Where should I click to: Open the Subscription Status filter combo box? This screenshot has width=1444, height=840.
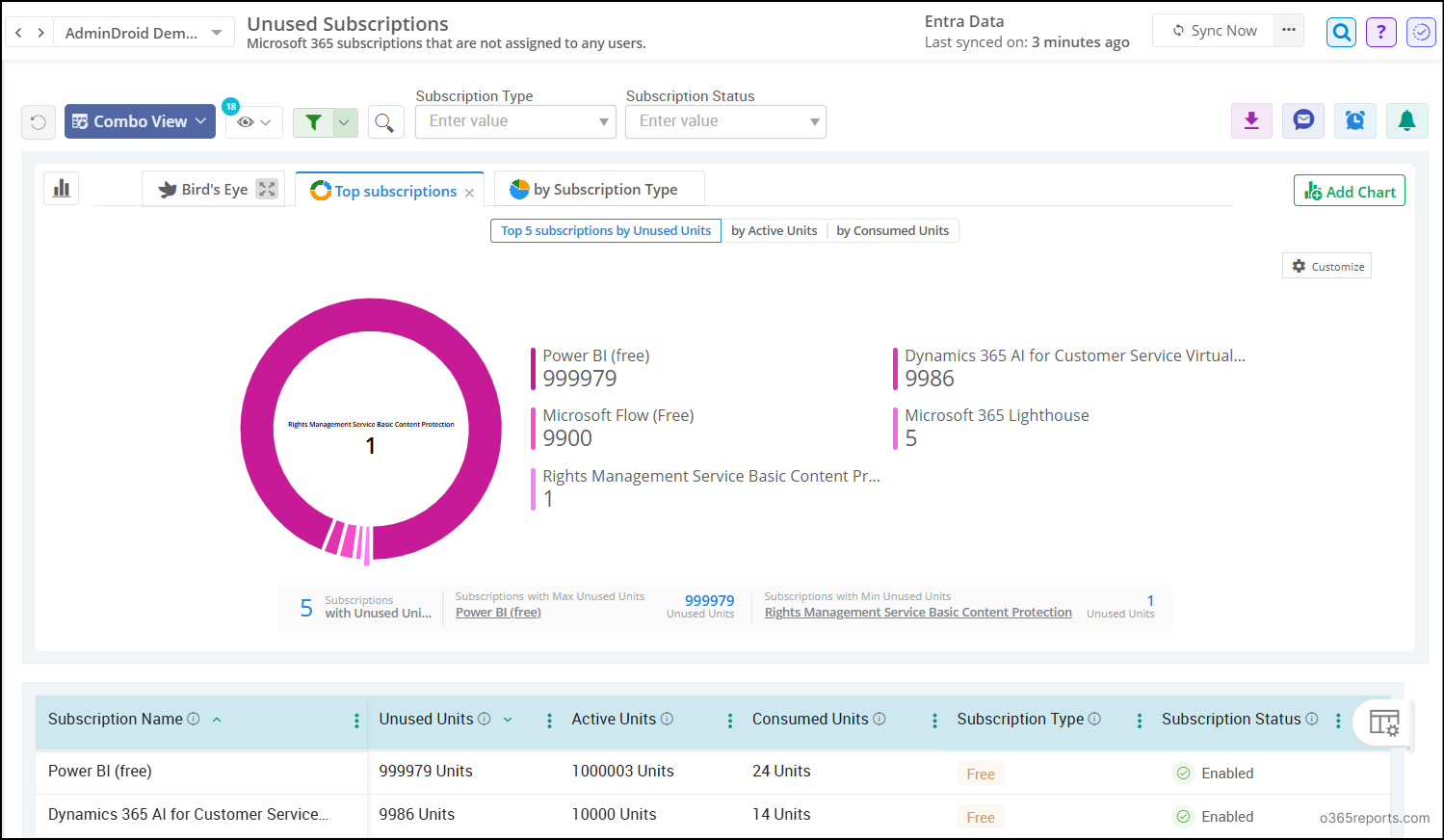725,121
